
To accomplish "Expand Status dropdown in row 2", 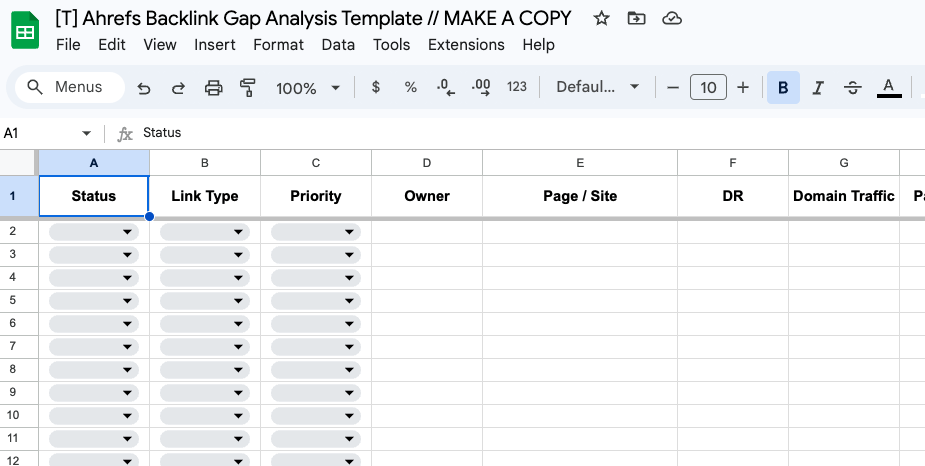I will [94, 231].
